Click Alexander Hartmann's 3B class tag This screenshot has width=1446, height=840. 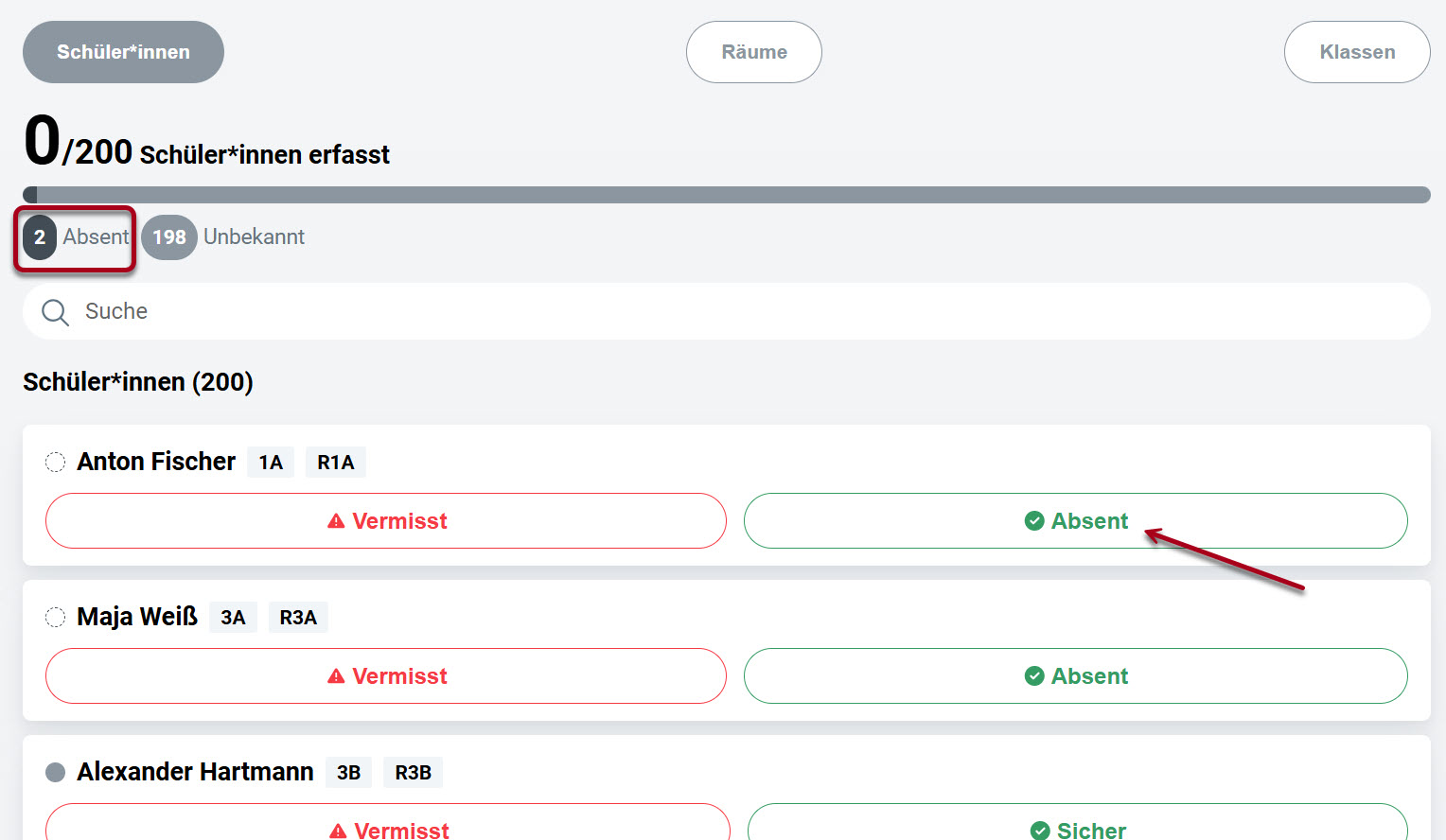[348, 773]
